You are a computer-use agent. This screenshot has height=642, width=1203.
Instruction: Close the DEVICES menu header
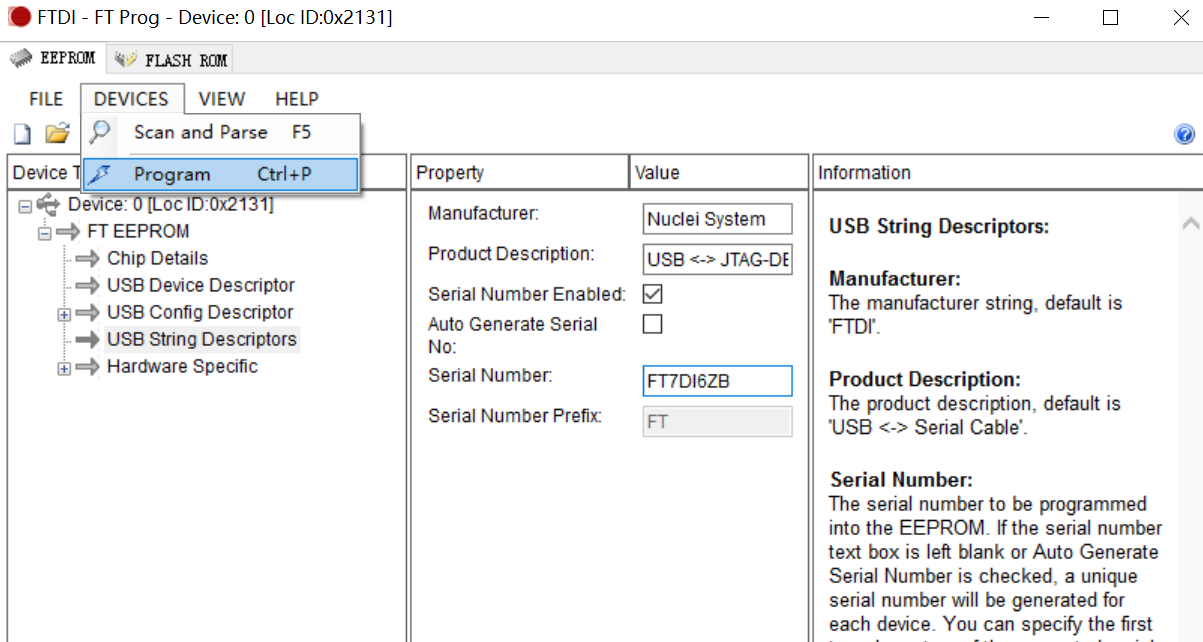point(131,99)
